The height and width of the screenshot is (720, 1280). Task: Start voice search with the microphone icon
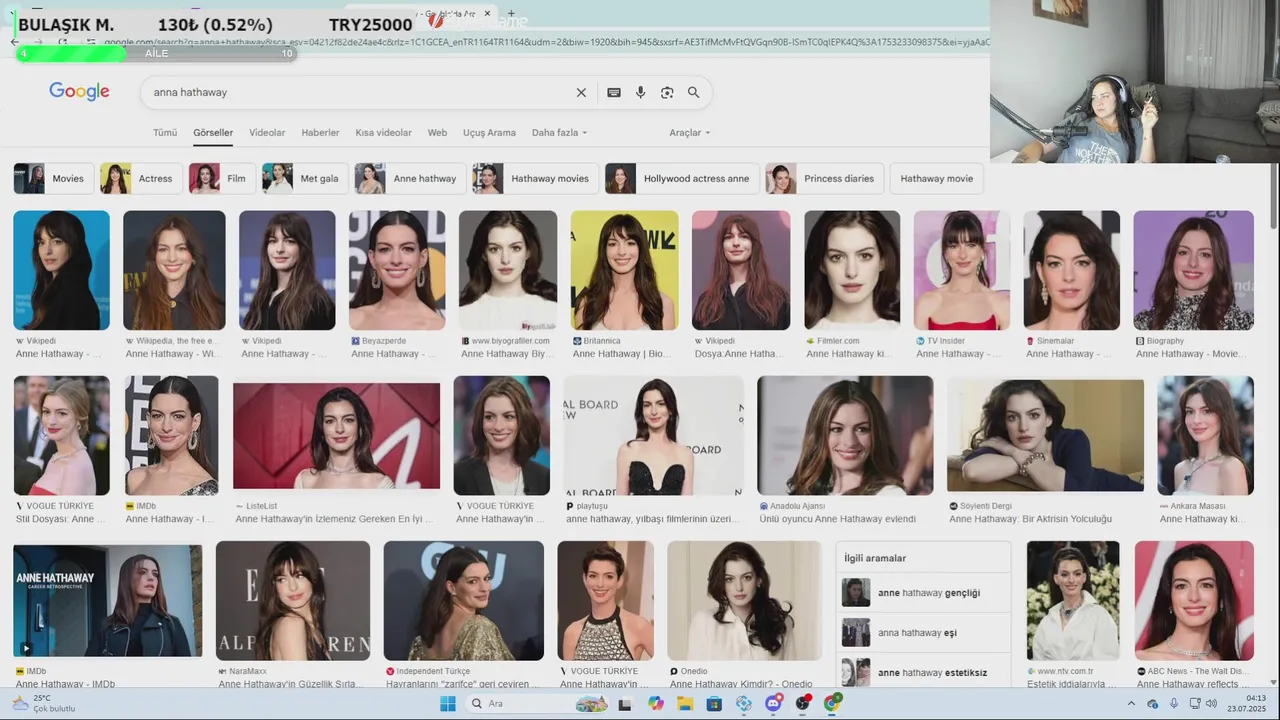pos(641,92)
